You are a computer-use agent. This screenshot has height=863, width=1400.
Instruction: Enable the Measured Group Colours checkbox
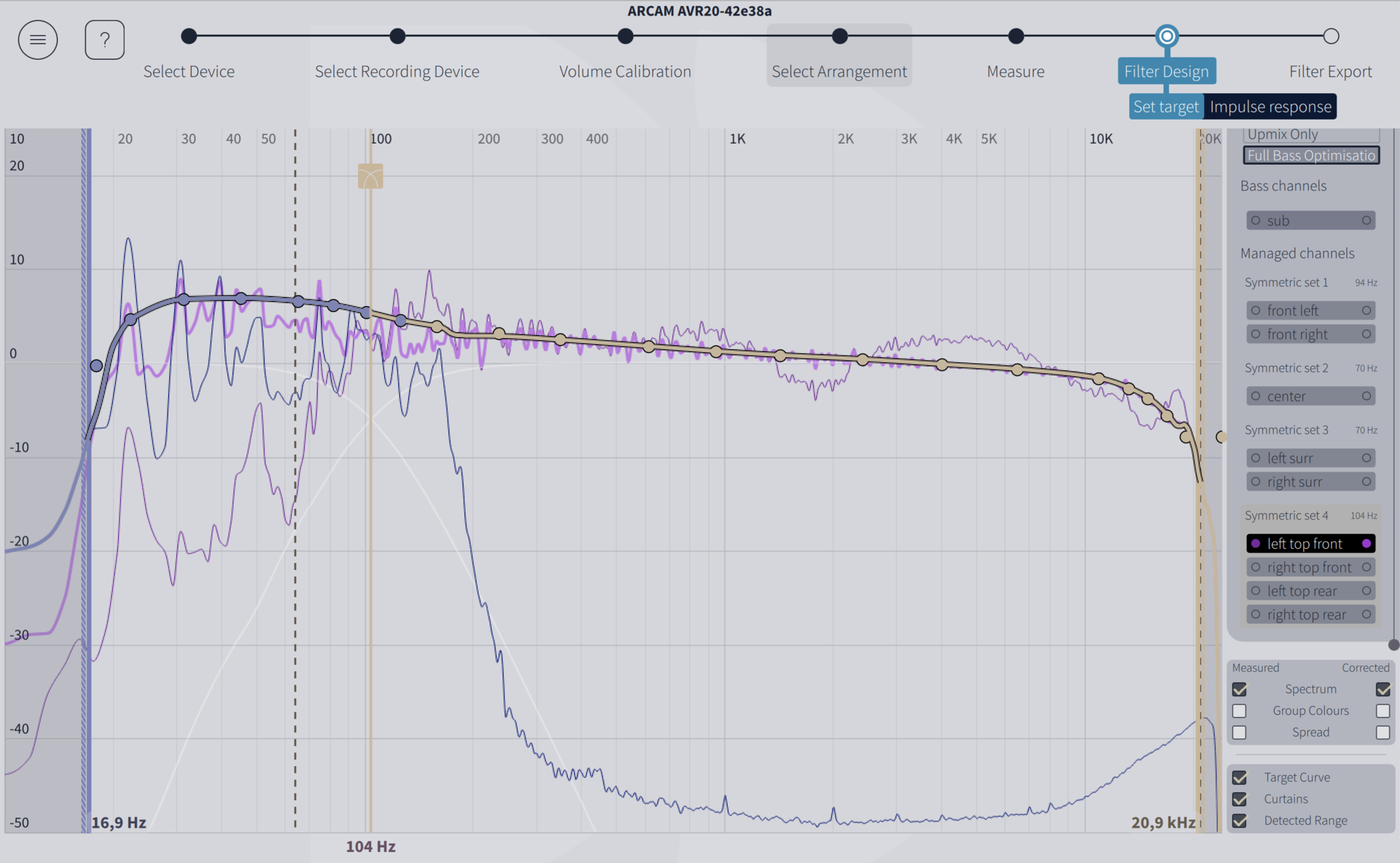point(1240,711)
